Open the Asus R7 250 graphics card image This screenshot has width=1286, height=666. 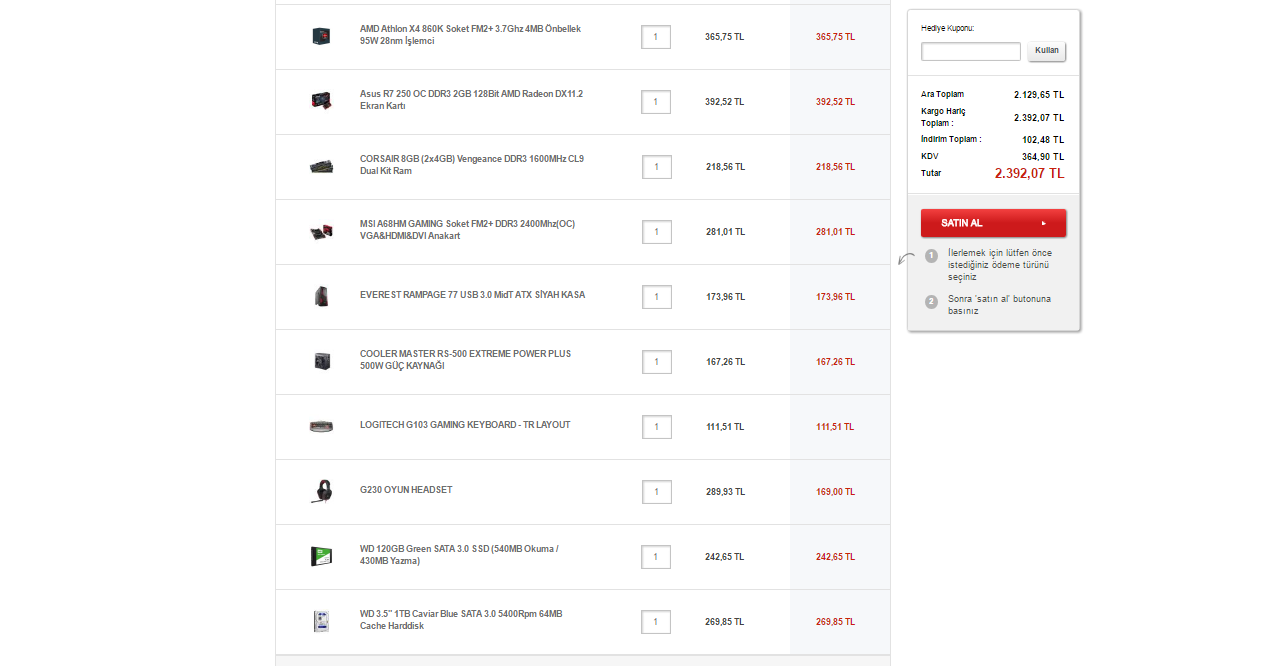321,101
